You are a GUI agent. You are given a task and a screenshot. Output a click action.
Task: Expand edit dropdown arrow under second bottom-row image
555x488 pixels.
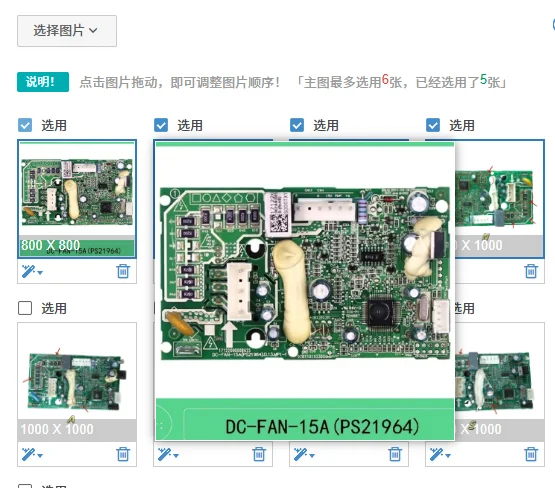click(176, 455)
